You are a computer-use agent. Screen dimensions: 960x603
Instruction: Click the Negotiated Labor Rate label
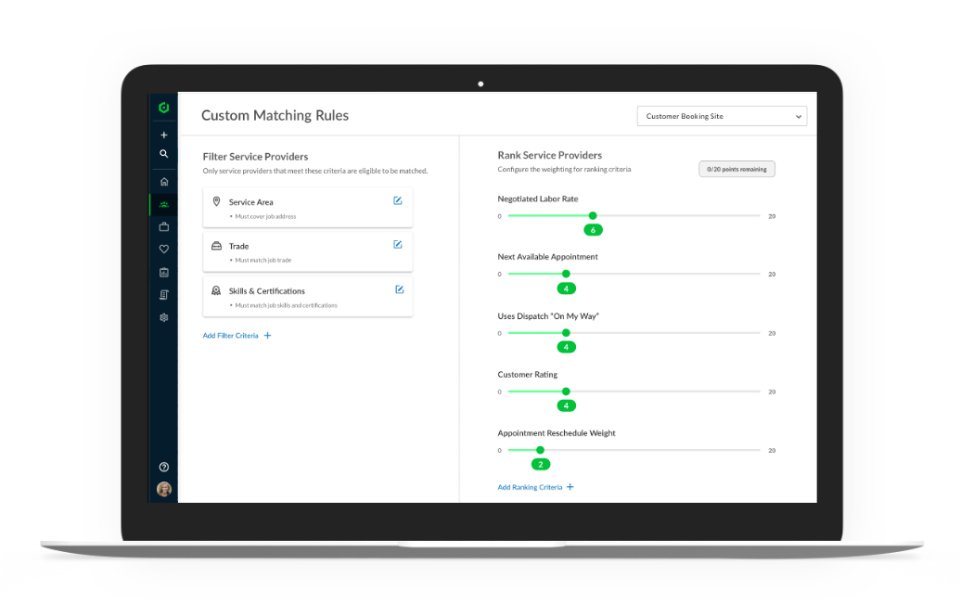538,199
